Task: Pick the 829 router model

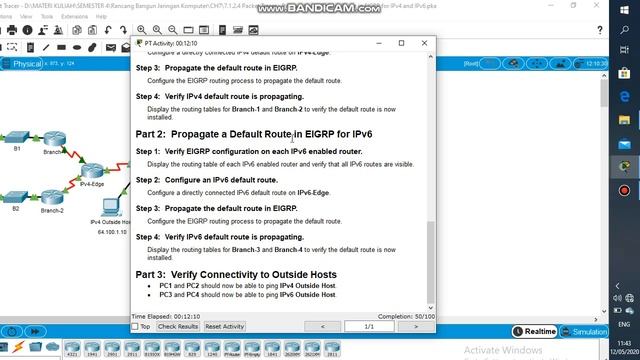Action: [192, 349]
